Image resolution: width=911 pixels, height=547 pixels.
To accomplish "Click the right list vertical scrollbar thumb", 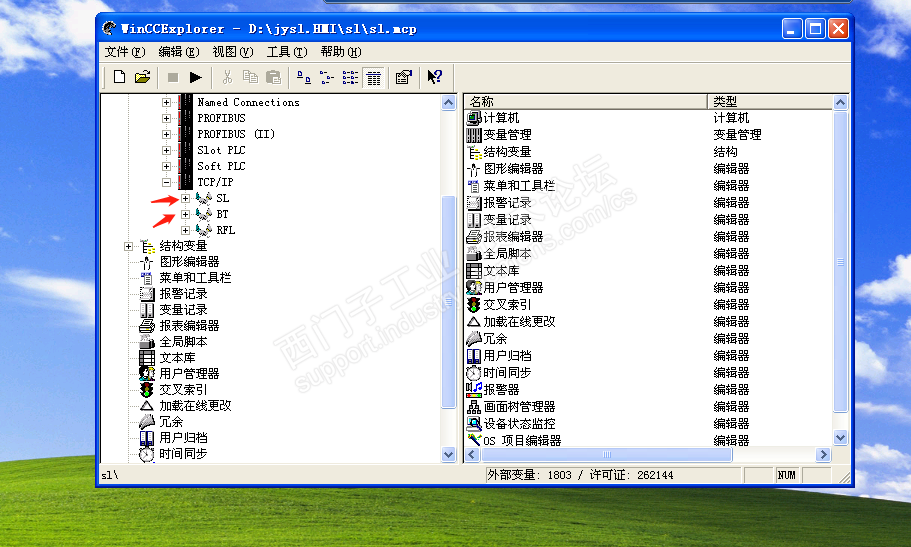I will point(841,262).
